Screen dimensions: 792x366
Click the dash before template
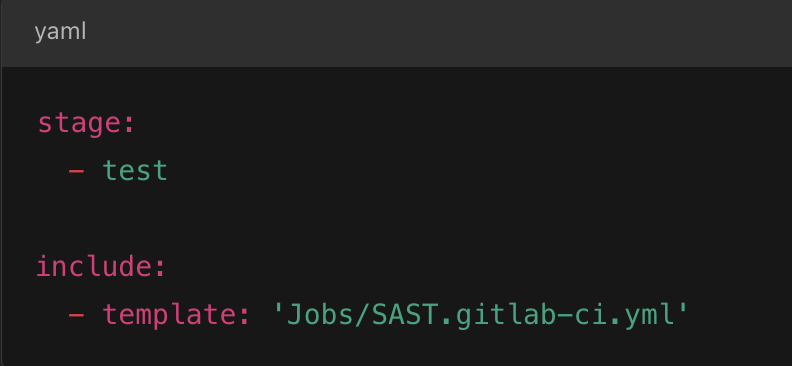pyautogui.click(x=76, y=315)
